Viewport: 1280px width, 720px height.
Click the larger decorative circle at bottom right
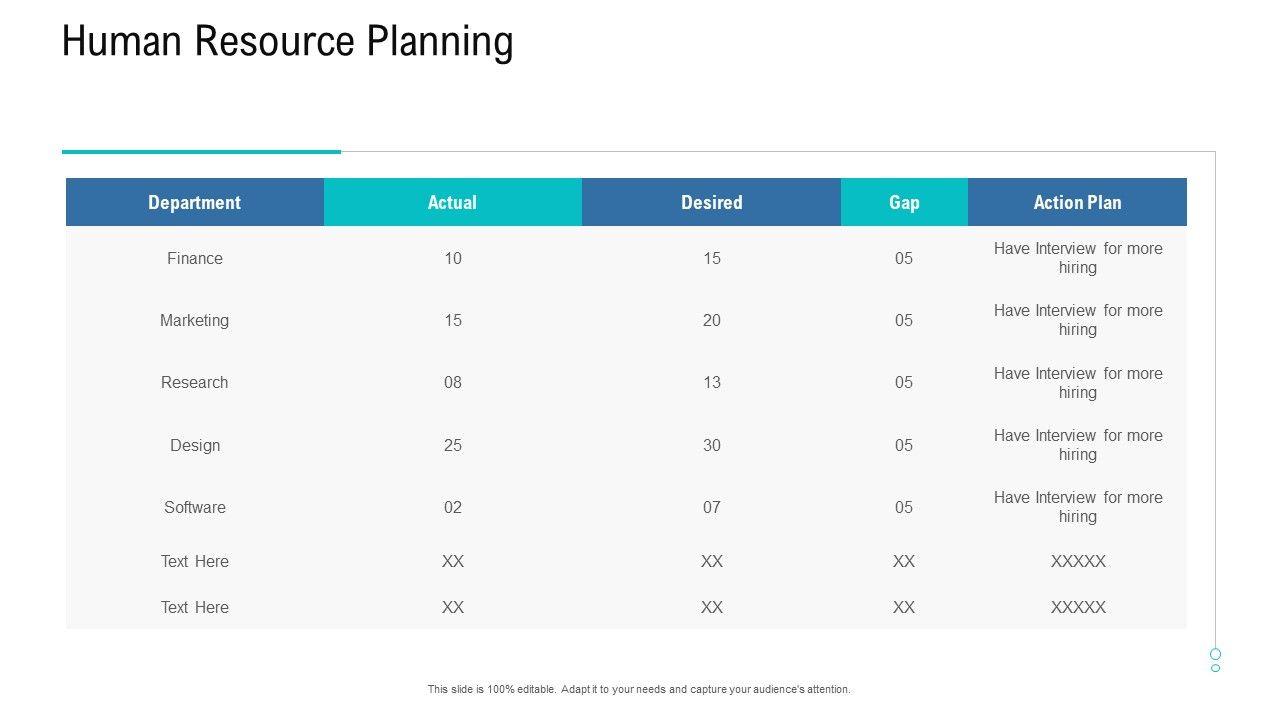1215,654
